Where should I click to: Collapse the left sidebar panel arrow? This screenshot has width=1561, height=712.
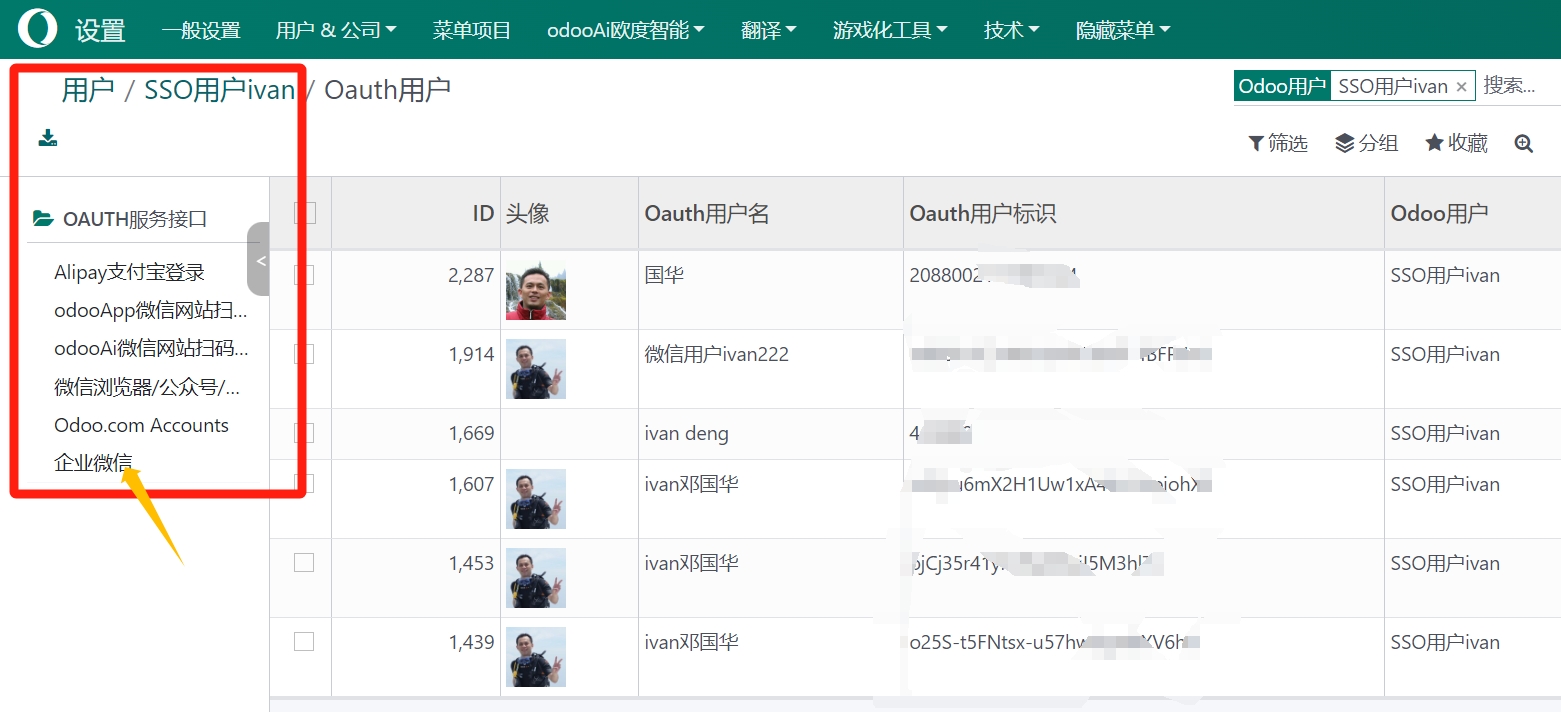click(260, 260)
